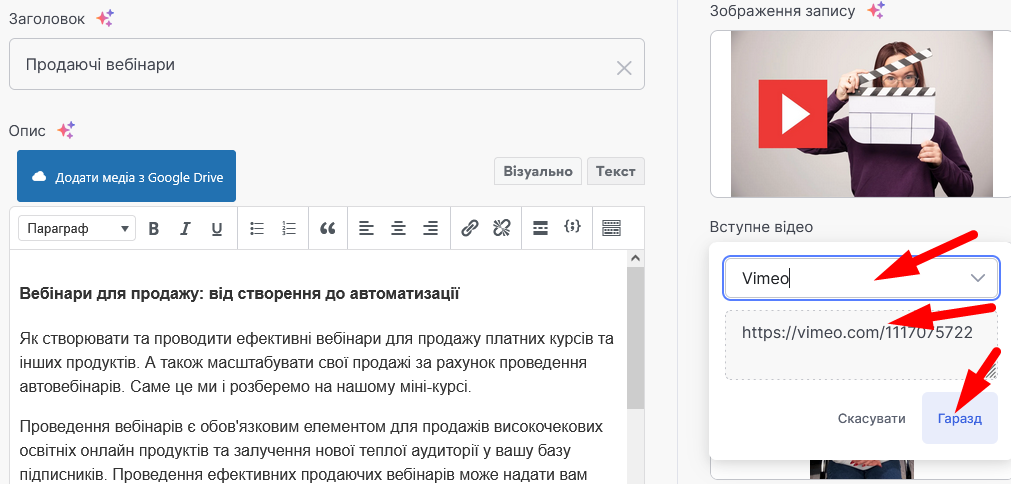Clear the Заголовок field with the X icon
Screen dimensions: 1011x484
point(623,68)
